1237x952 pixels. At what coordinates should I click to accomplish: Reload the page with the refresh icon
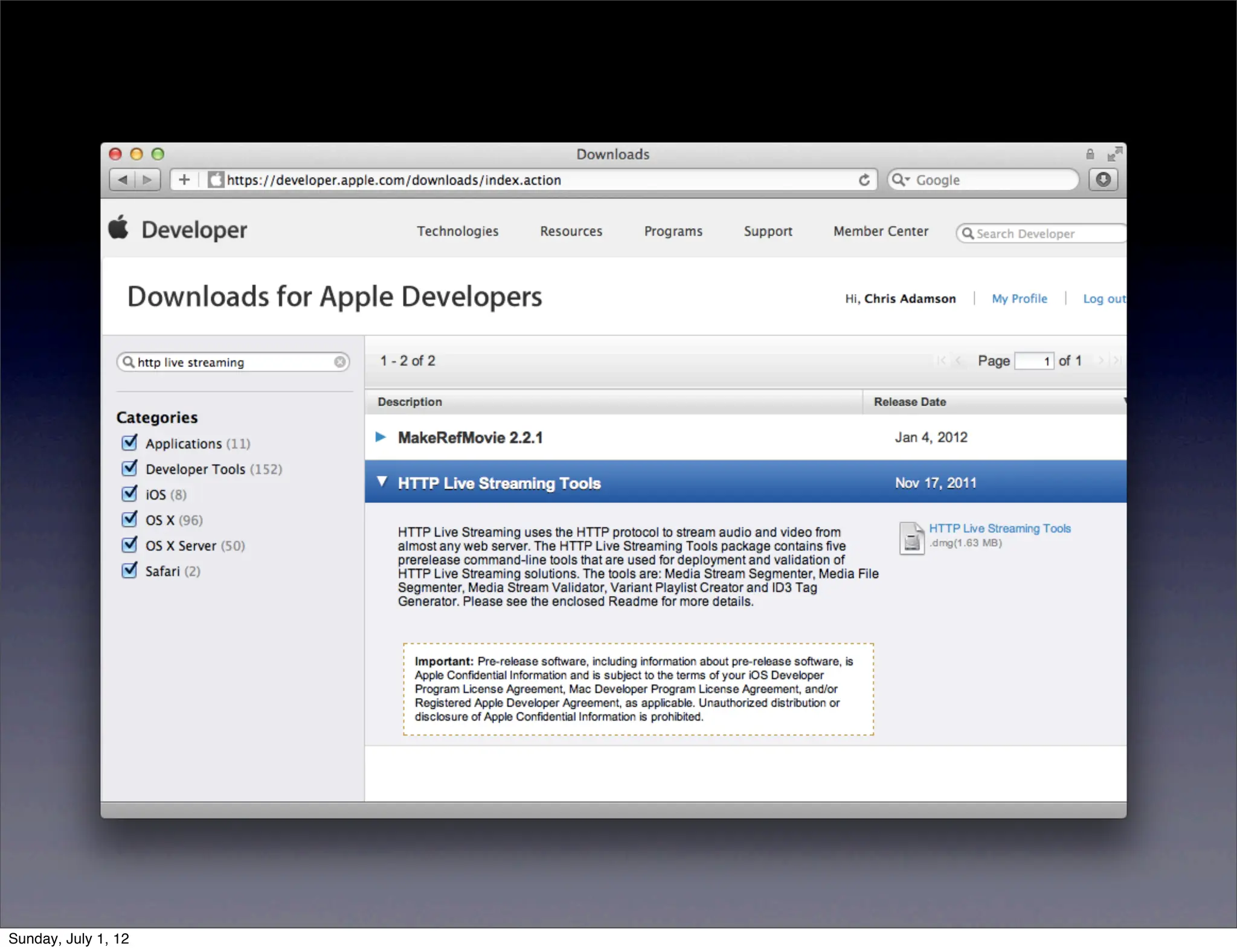pos(864,180)
